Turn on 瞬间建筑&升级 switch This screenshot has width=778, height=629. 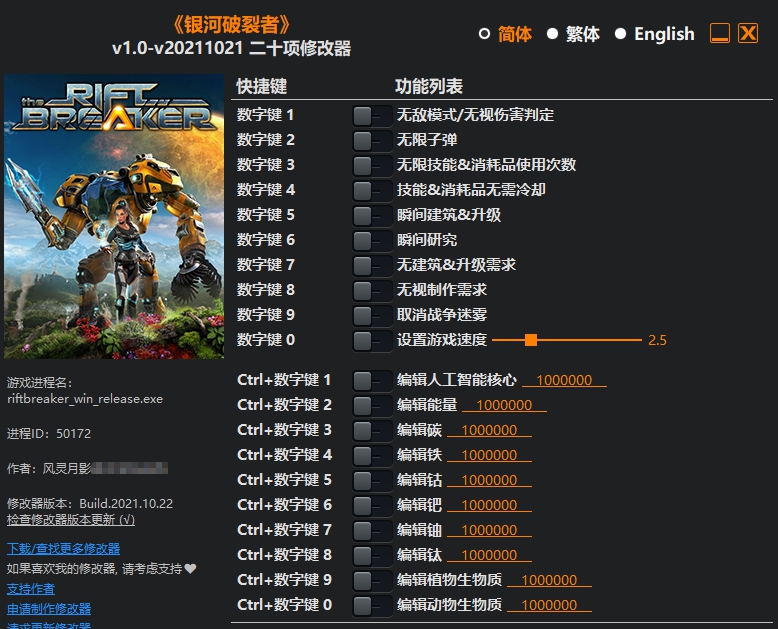372,216
